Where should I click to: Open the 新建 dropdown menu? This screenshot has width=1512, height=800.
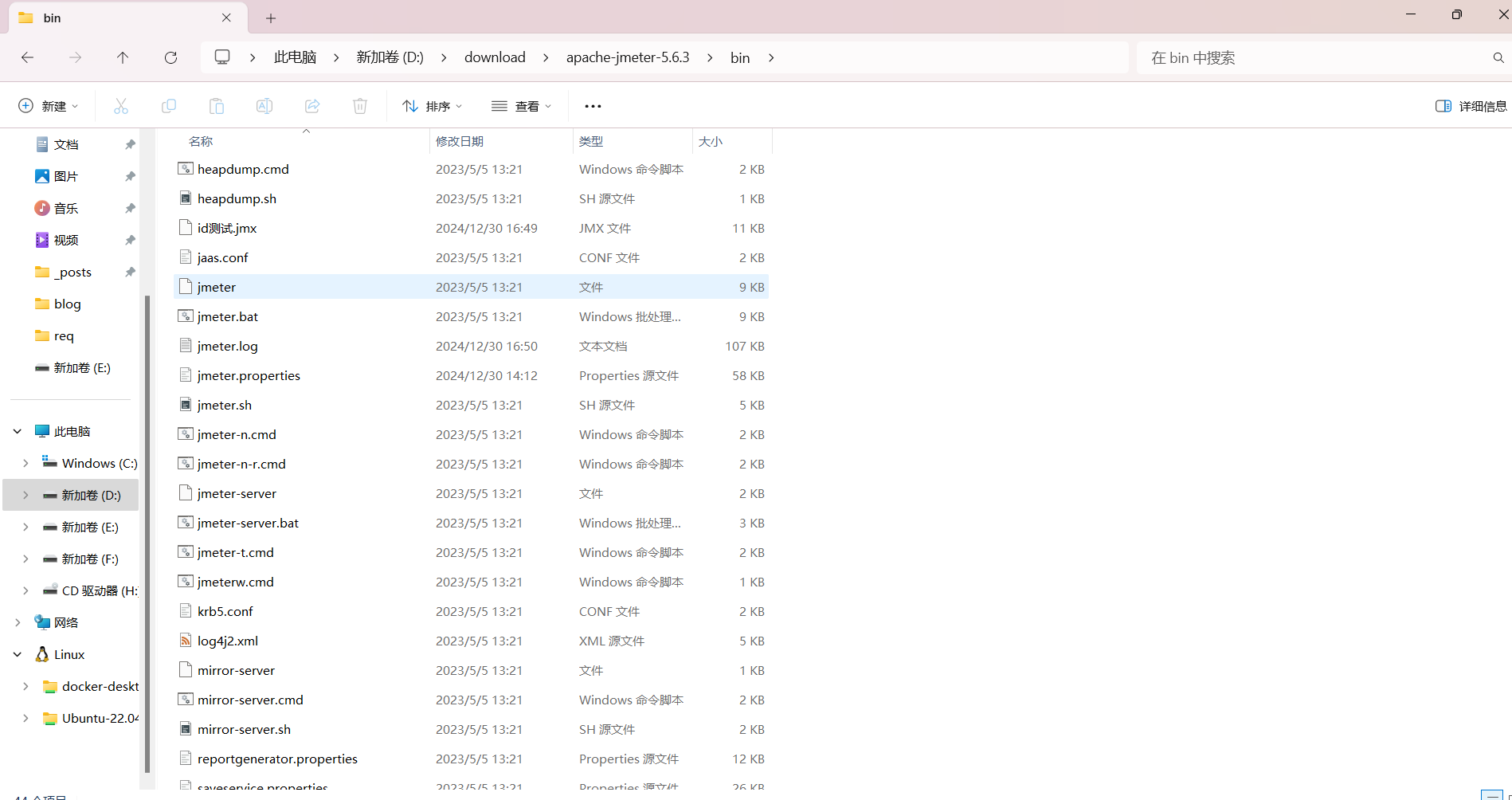tap(49, 106)
